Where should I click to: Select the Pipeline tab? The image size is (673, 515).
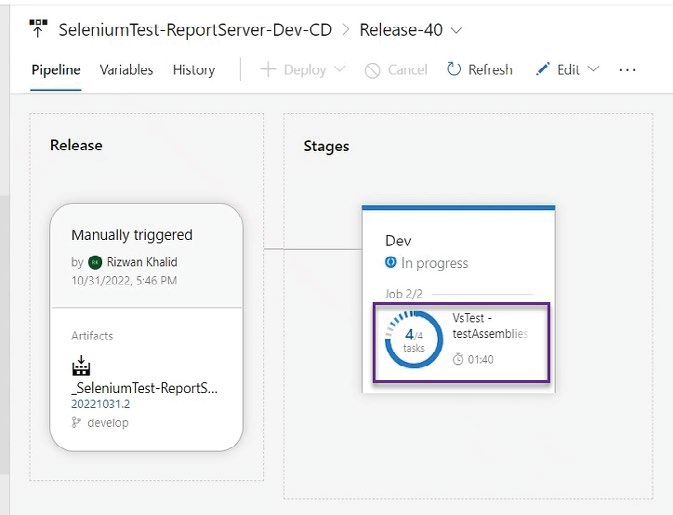(x=55, y=70)
